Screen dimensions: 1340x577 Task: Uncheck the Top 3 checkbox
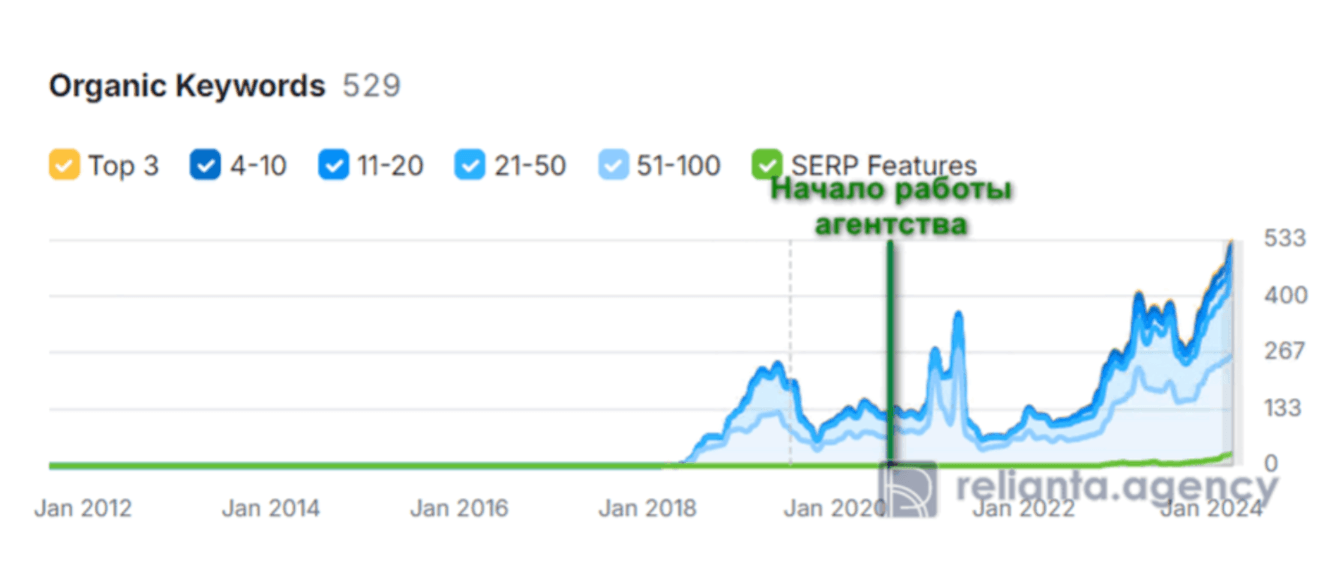point(64,165)
